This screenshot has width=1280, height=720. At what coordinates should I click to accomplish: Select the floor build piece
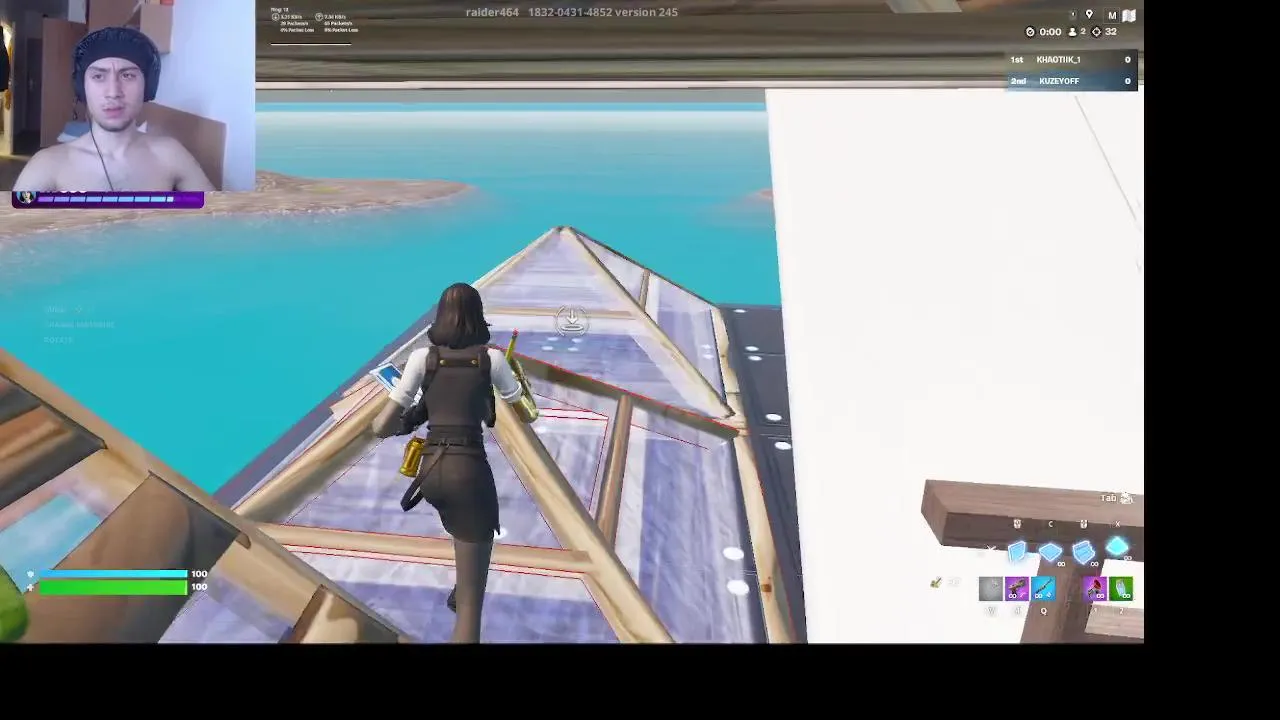(x=1050, y=551)
